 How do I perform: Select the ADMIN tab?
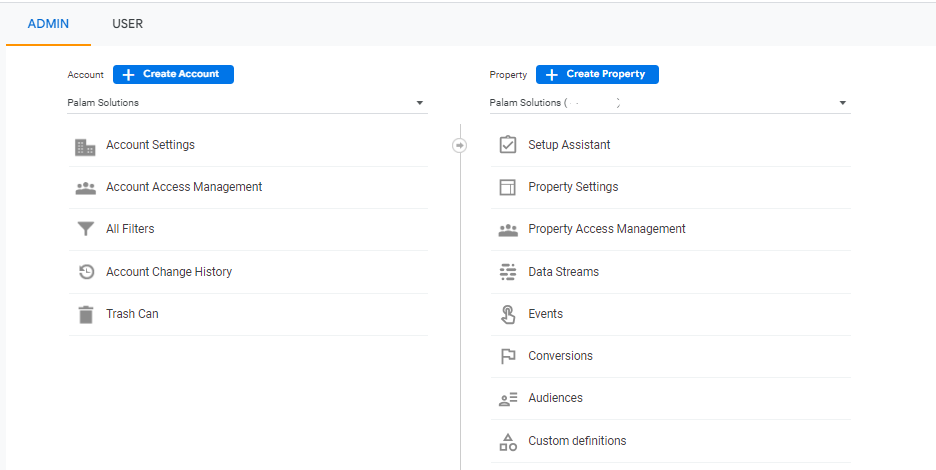48,24
